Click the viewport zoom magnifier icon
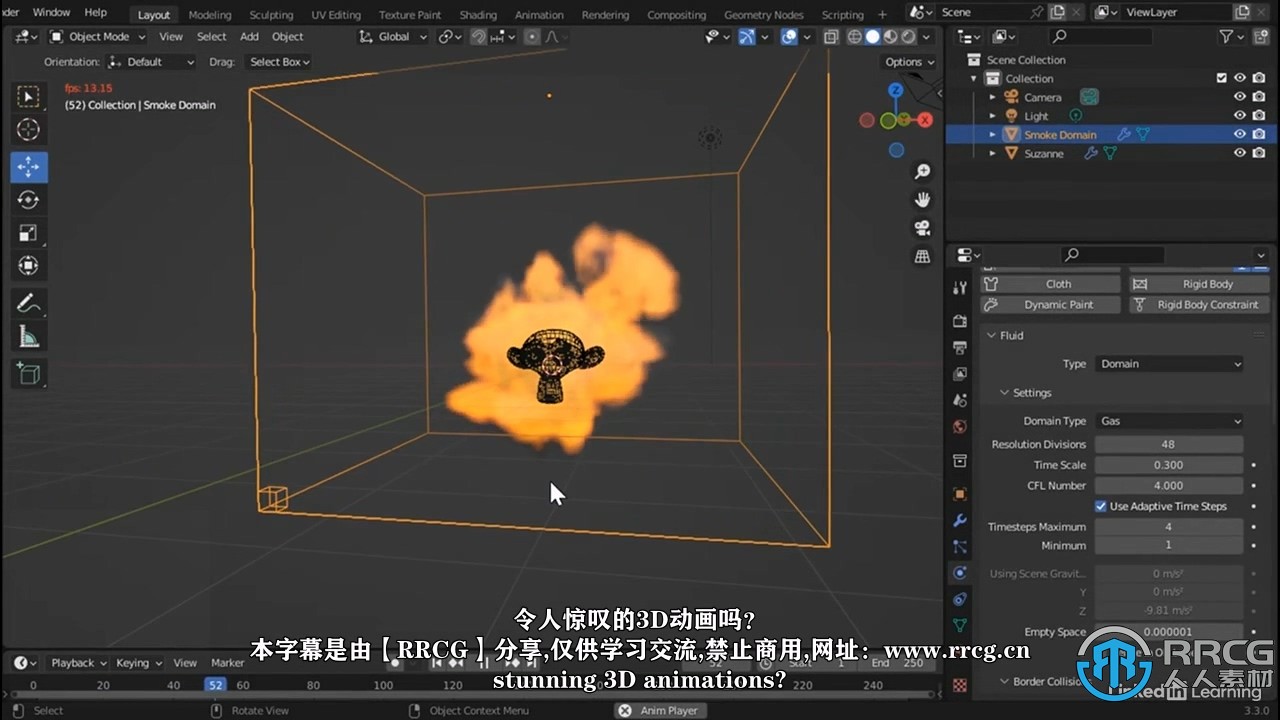 (922, 172)
